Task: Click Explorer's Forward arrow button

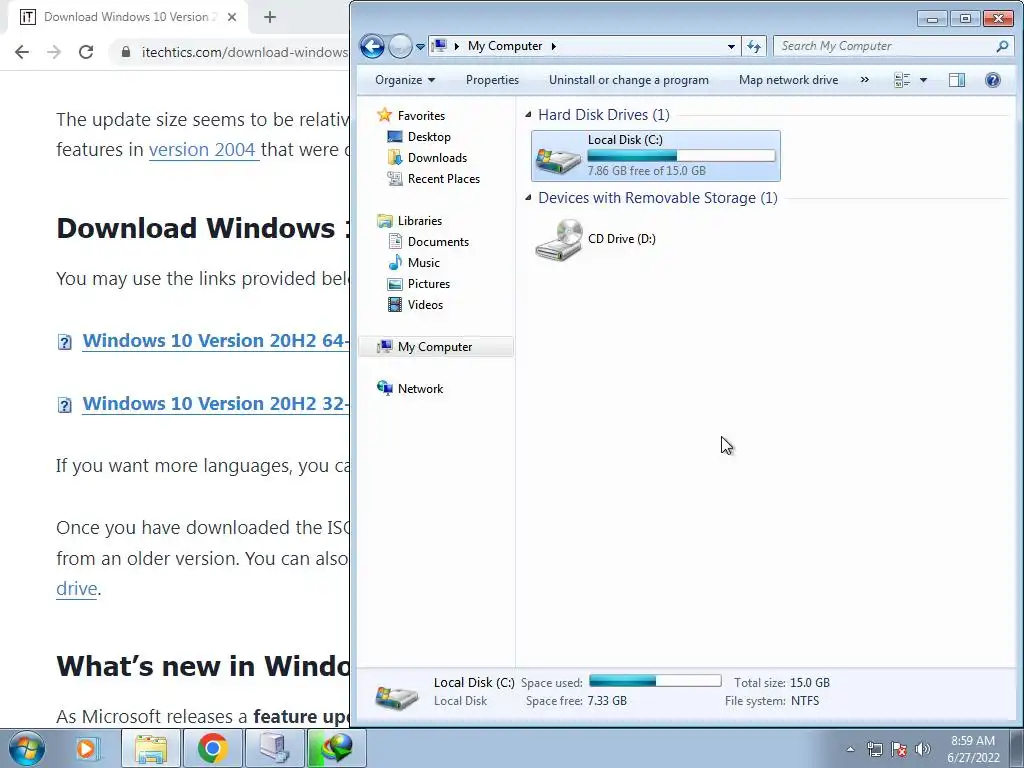Action: coord(400,46)
